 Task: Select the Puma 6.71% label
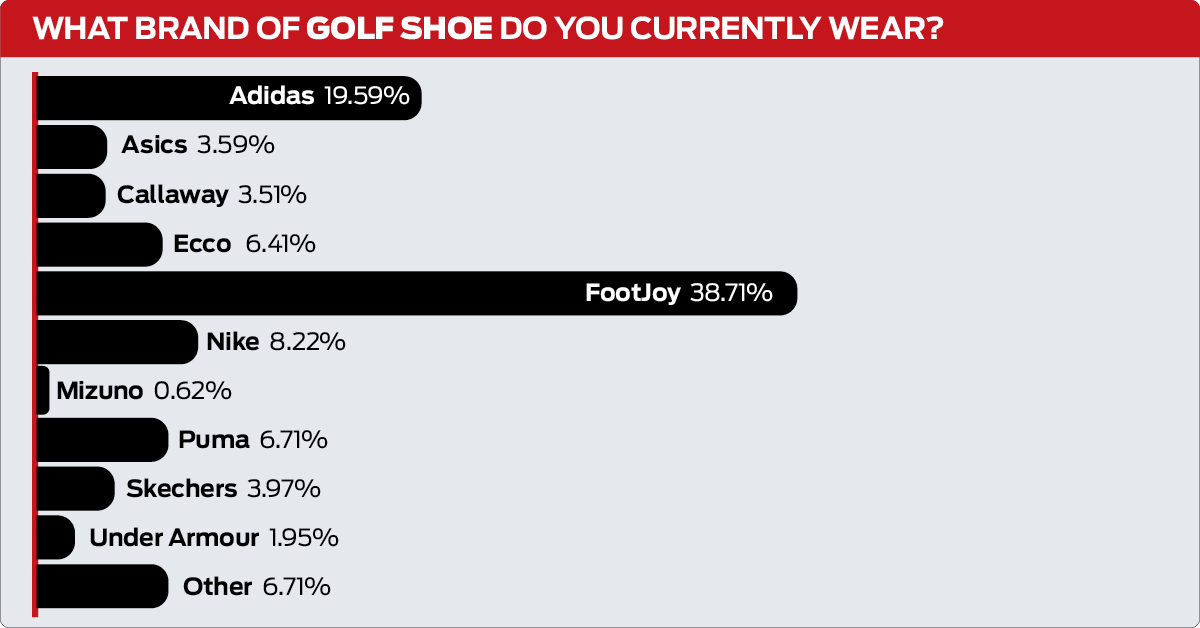(x=253, y=440)
